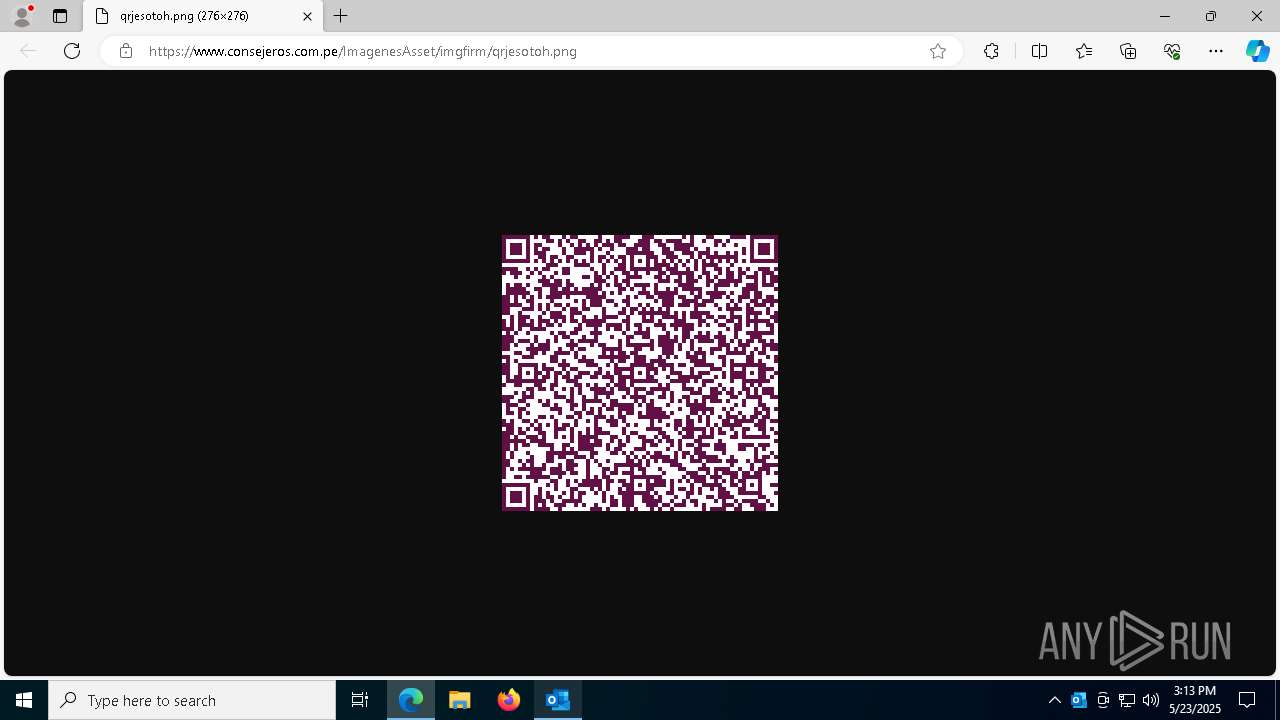Open Meet Now tray icon
Viewport: 1280px width, 720px height.
click(x=1103, y=700)
